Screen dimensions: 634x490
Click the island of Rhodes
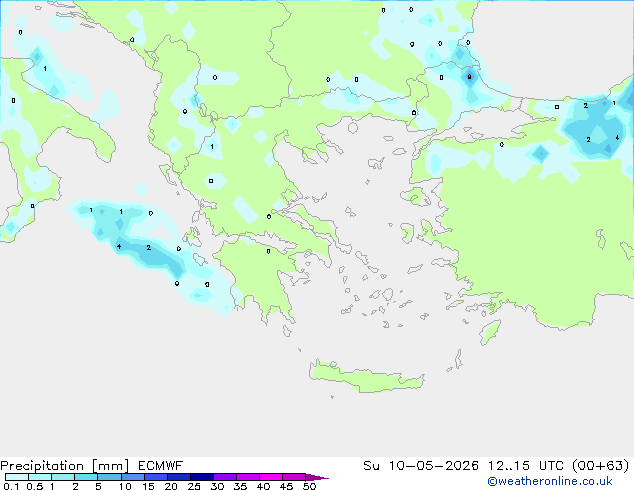click(x=490, y=332)
